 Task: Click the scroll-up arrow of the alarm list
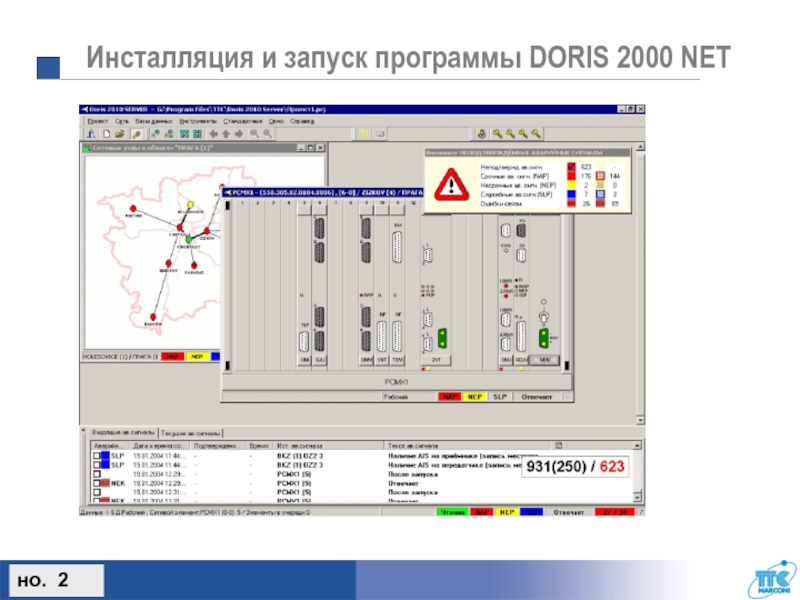tap(637, 446)
